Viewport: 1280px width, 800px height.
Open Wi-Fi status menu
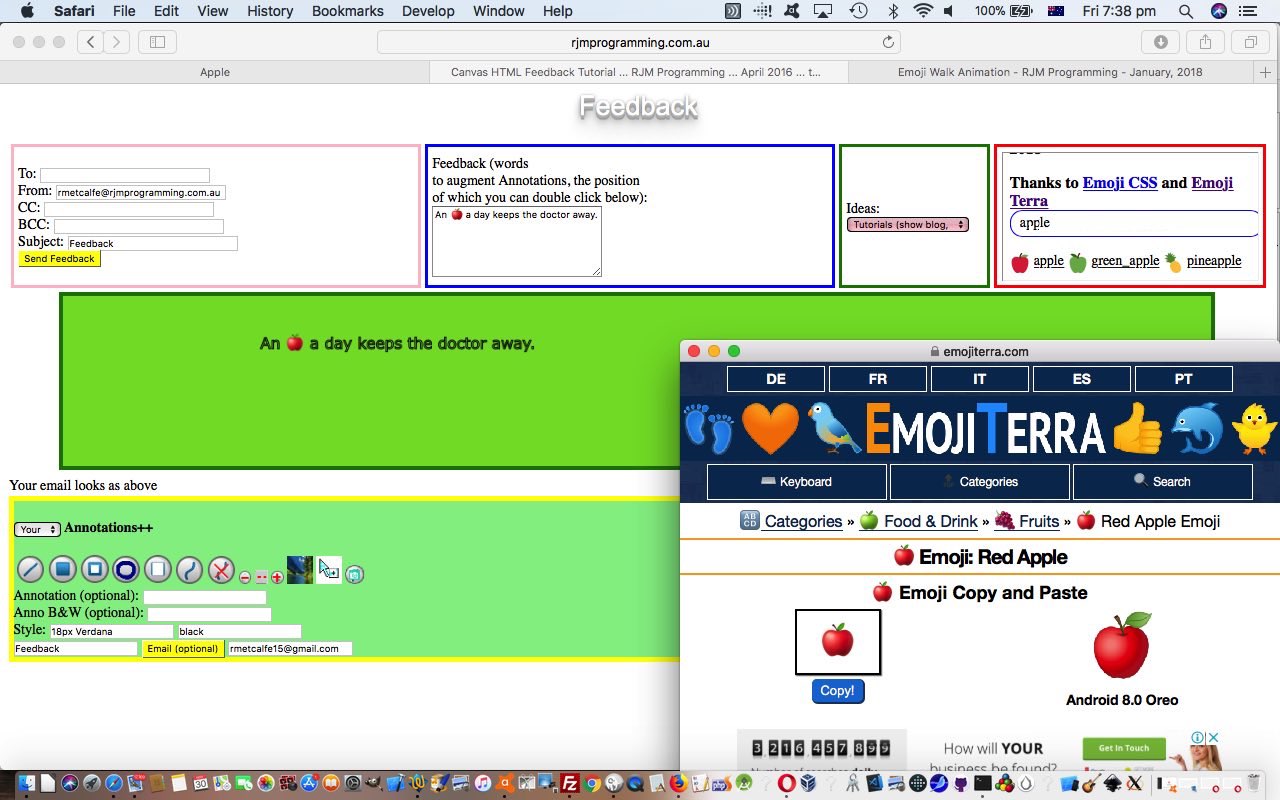(923, 11)
